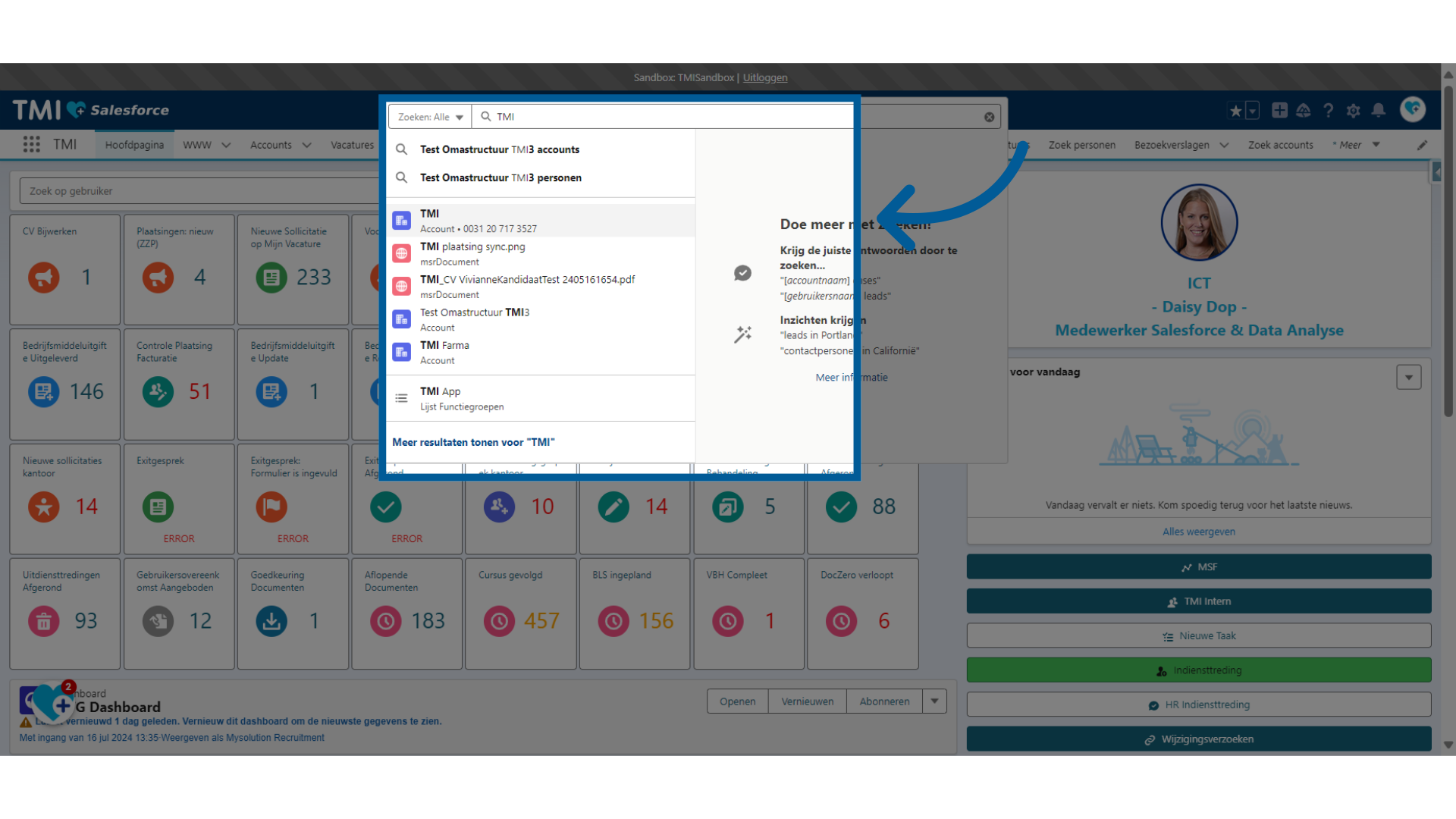The height and width of the screenshot is (819, 1456).
Task: Open the TMI account result
Action: 541,221
